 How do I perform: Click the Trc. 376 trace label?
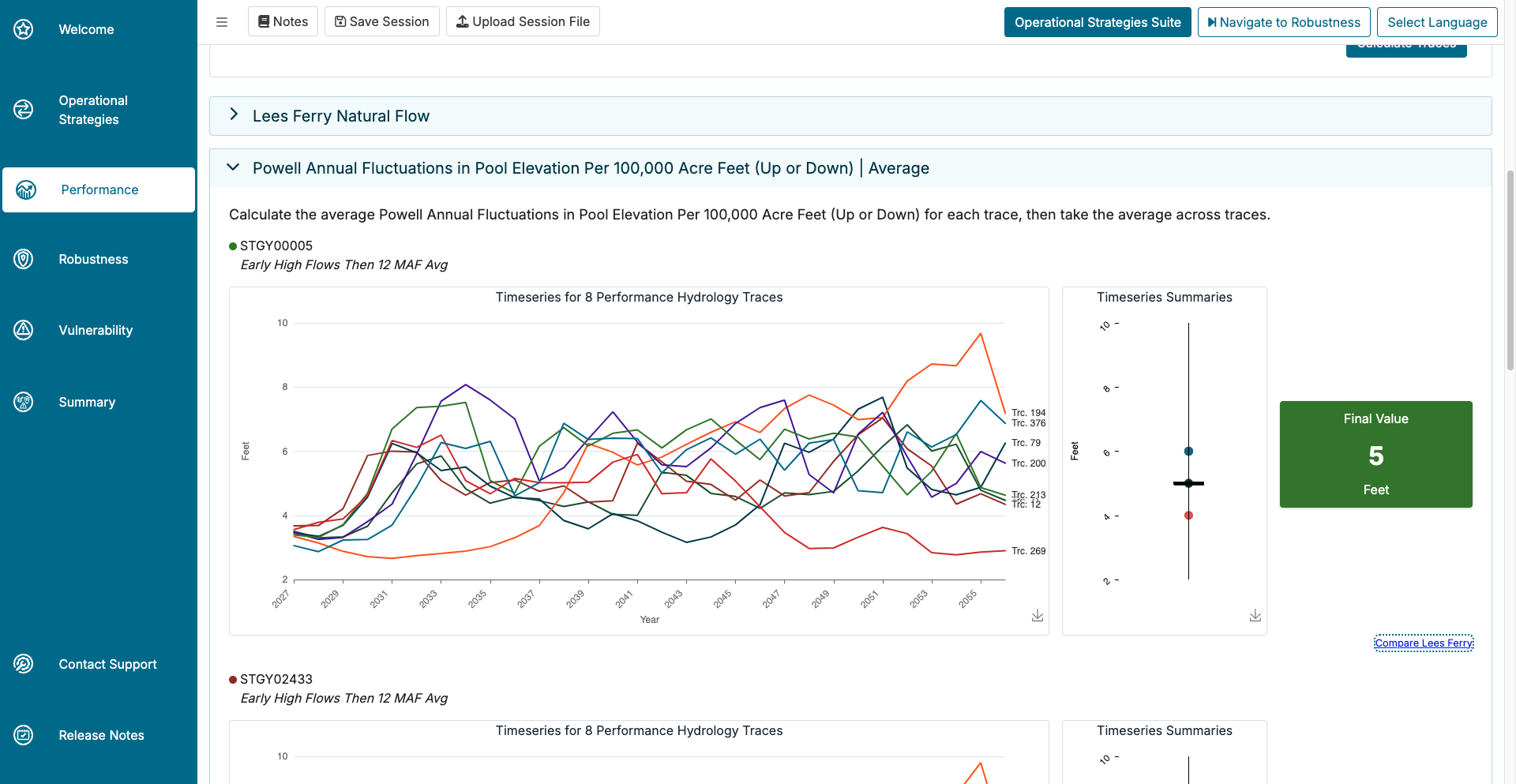1029,423
